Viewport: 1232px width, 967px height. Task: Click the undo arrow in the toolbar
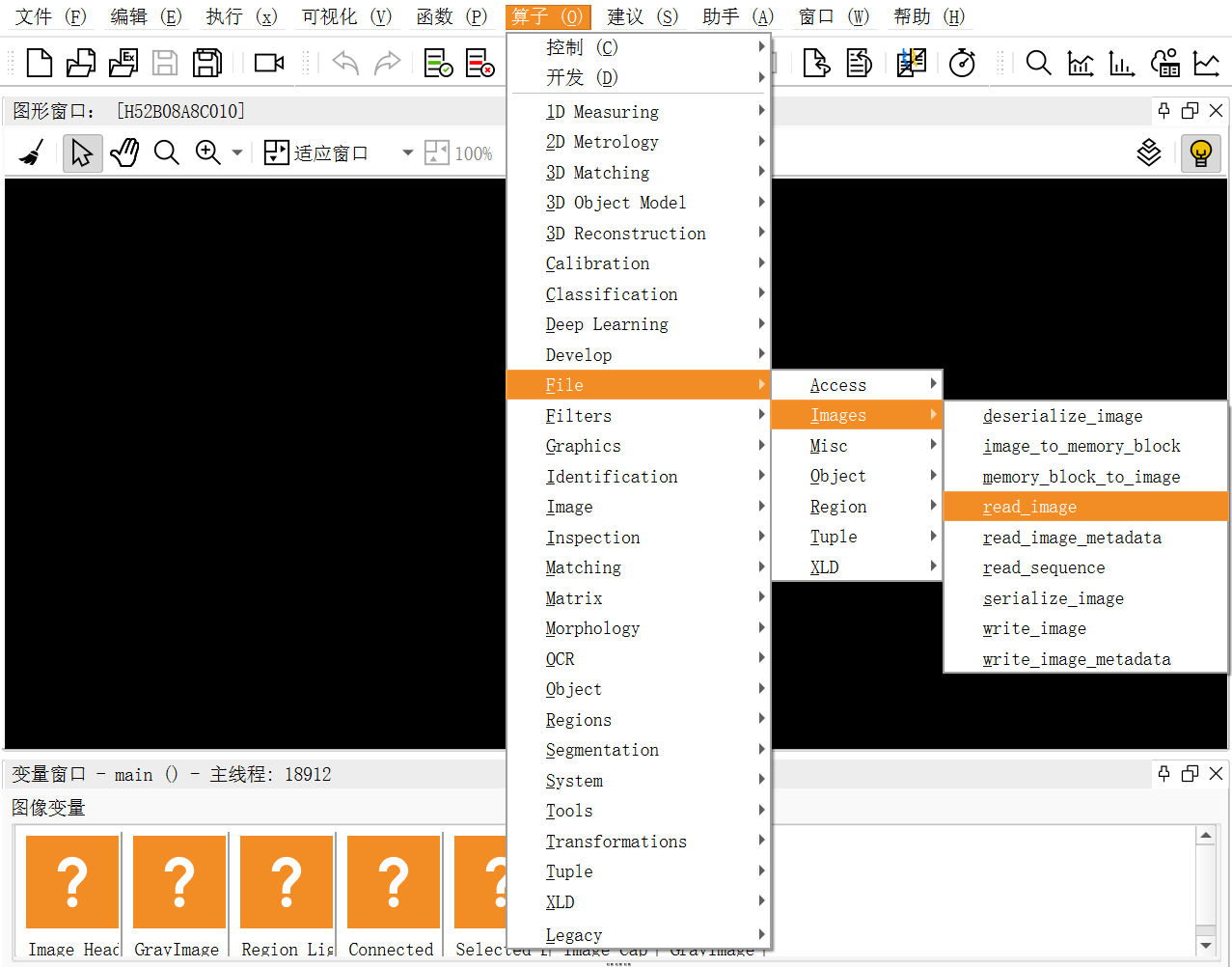(x=345, y=63)
